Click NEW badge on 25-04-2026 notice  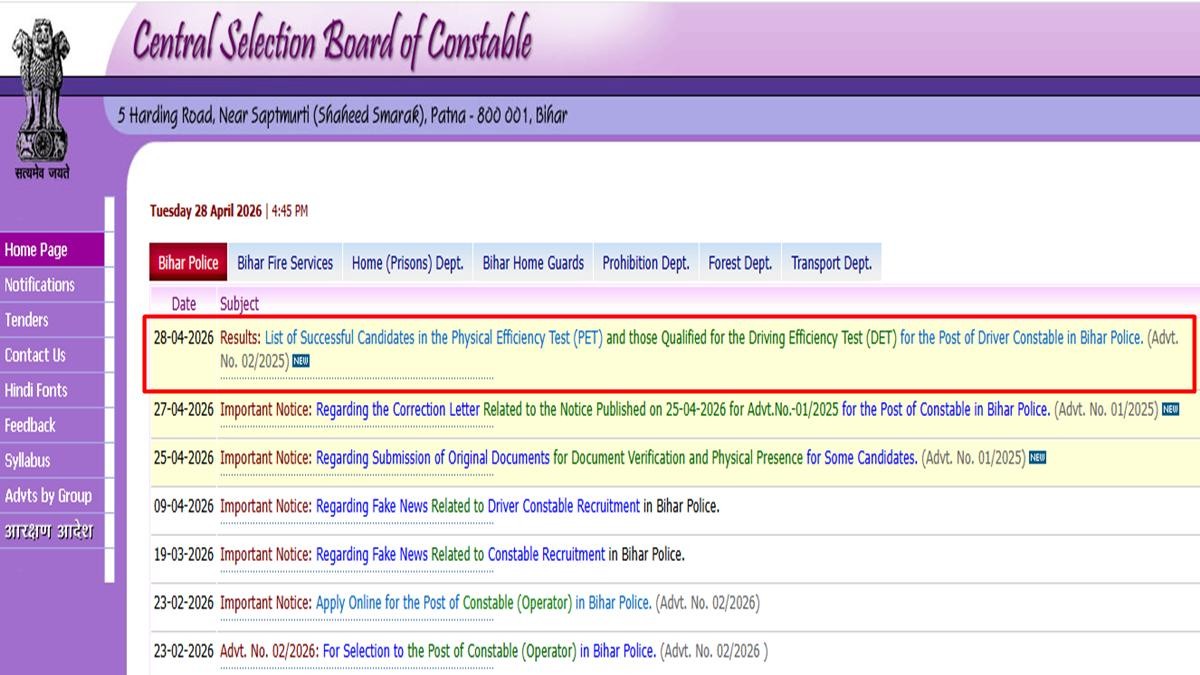[x=1037, y=458]
